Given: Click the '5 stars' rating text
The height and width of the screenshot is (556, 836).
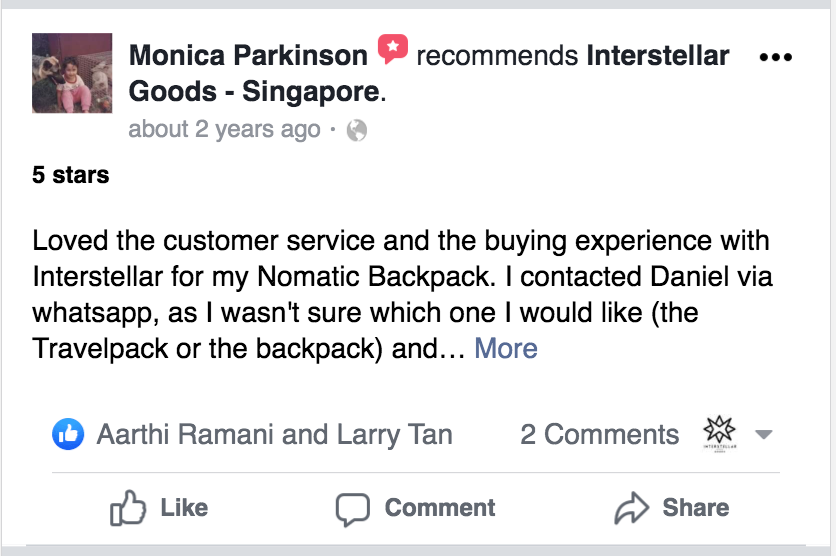Looking at the screenshot, I should click(x=71, y=176).
